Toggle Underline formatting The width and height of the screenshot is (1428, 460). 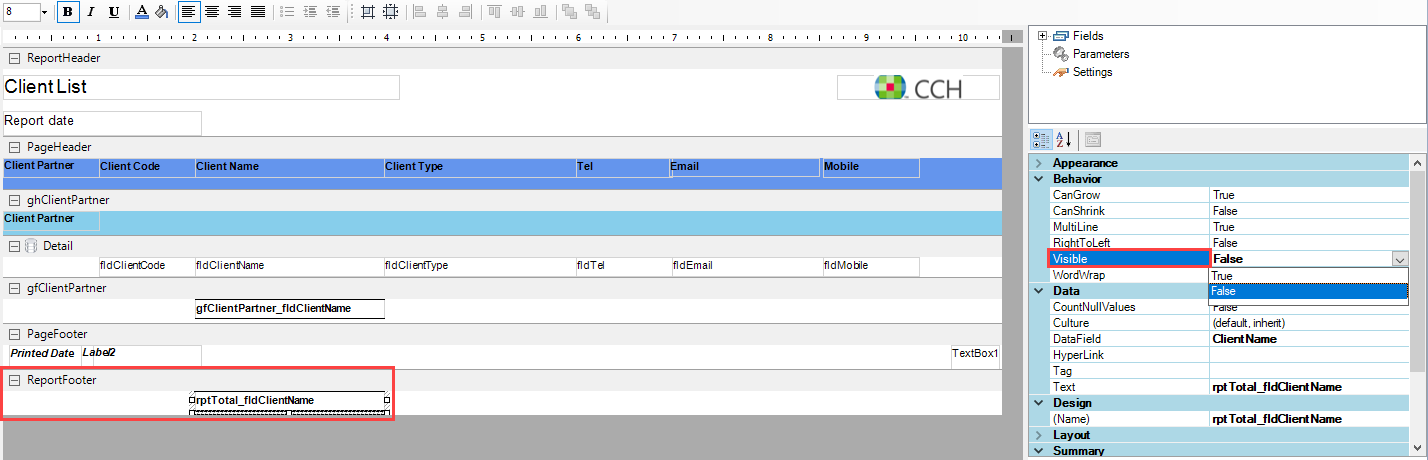pyautogui.click(x=113, y=12)
